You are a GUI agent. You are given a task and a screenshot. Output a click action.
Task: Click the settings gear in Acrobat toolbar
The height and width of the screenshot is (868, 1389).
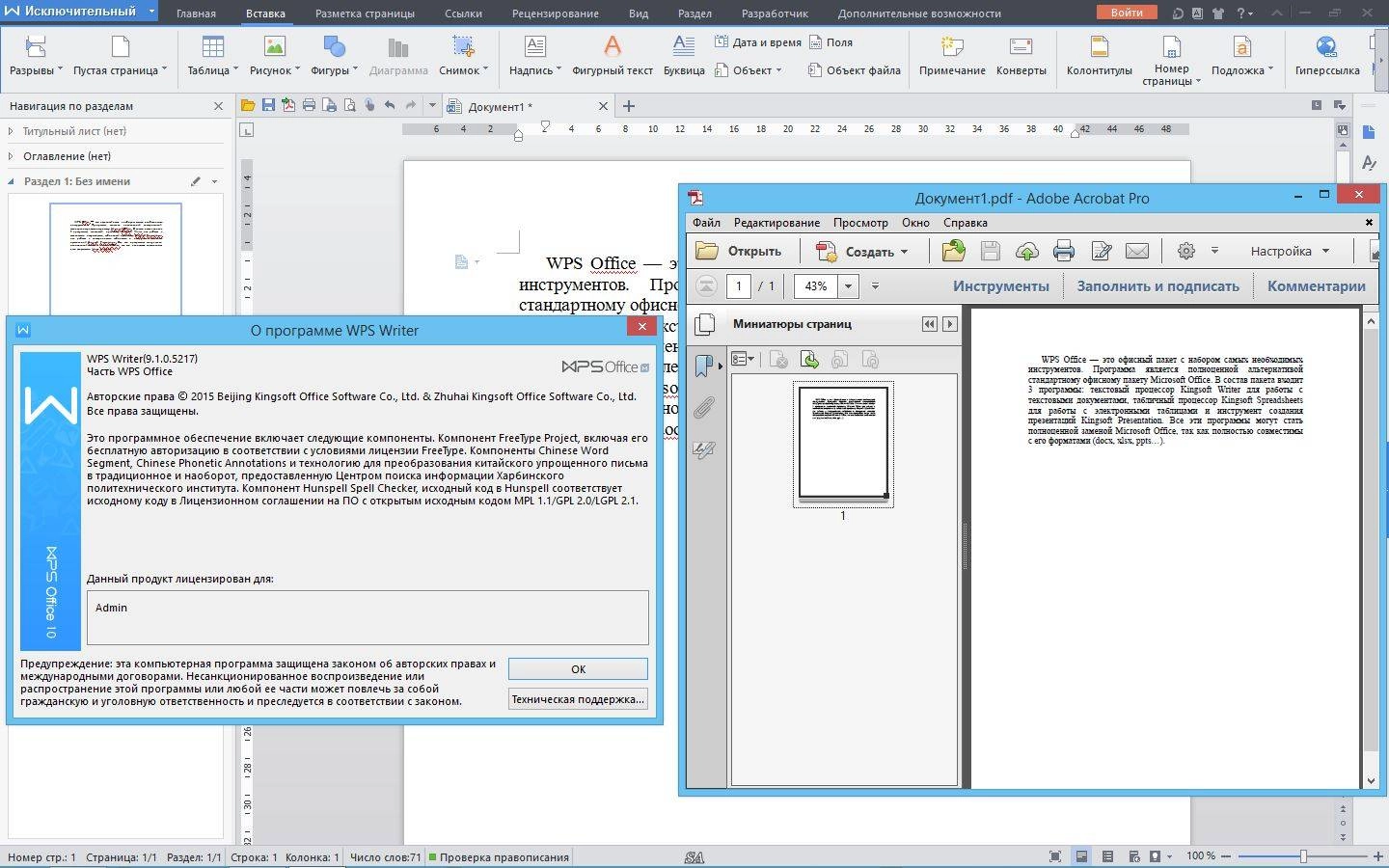pyautogui.click(x=1186, y=251)
